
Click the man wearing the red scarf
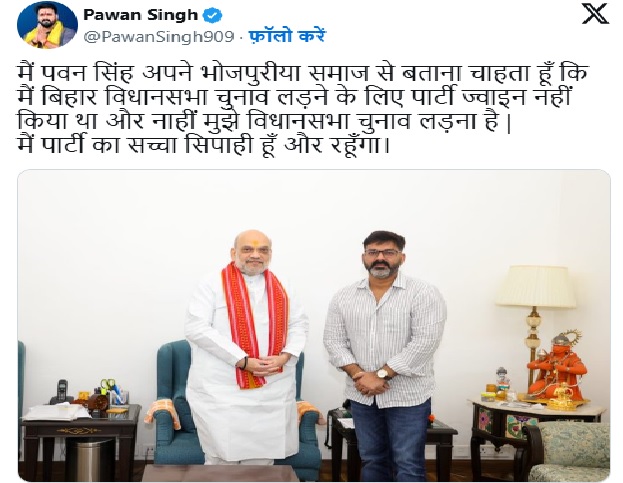point(247,346)
